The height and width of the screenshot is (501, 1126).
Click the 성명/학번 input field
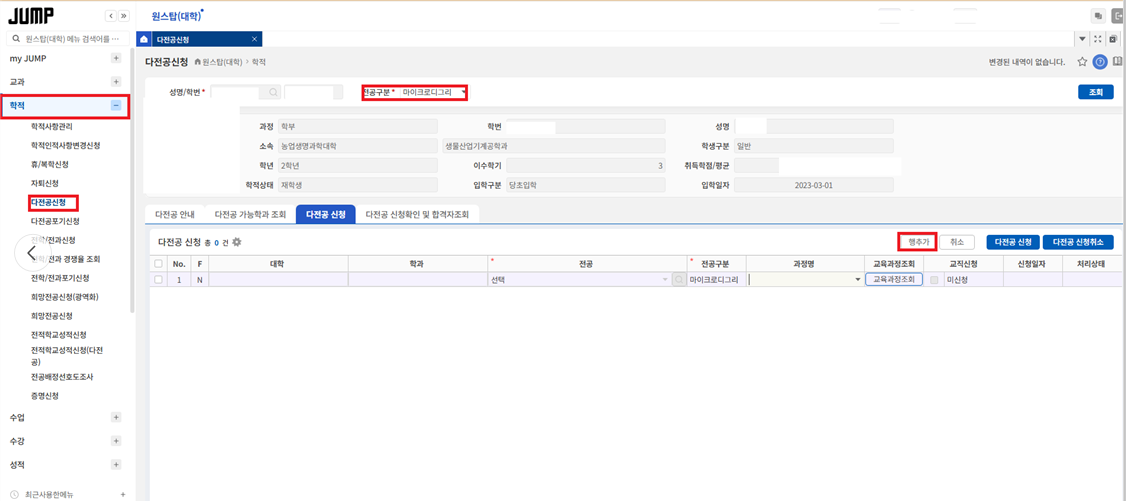(x=238, y=92)
